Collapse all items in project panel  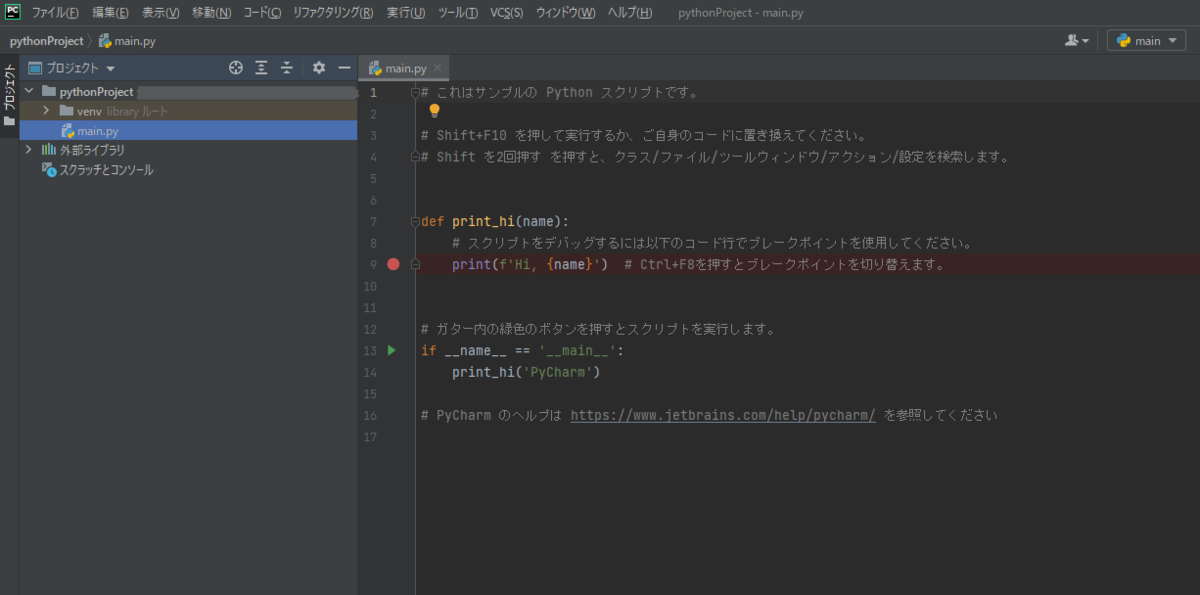coord(287,68)
